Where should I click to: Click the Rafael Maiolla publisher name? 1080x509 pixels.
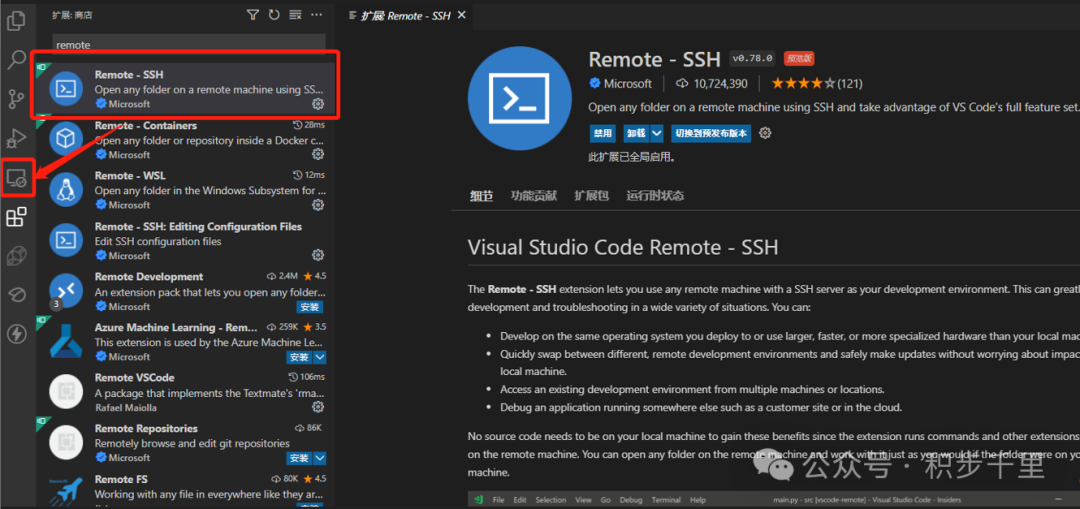coord(125,407)
